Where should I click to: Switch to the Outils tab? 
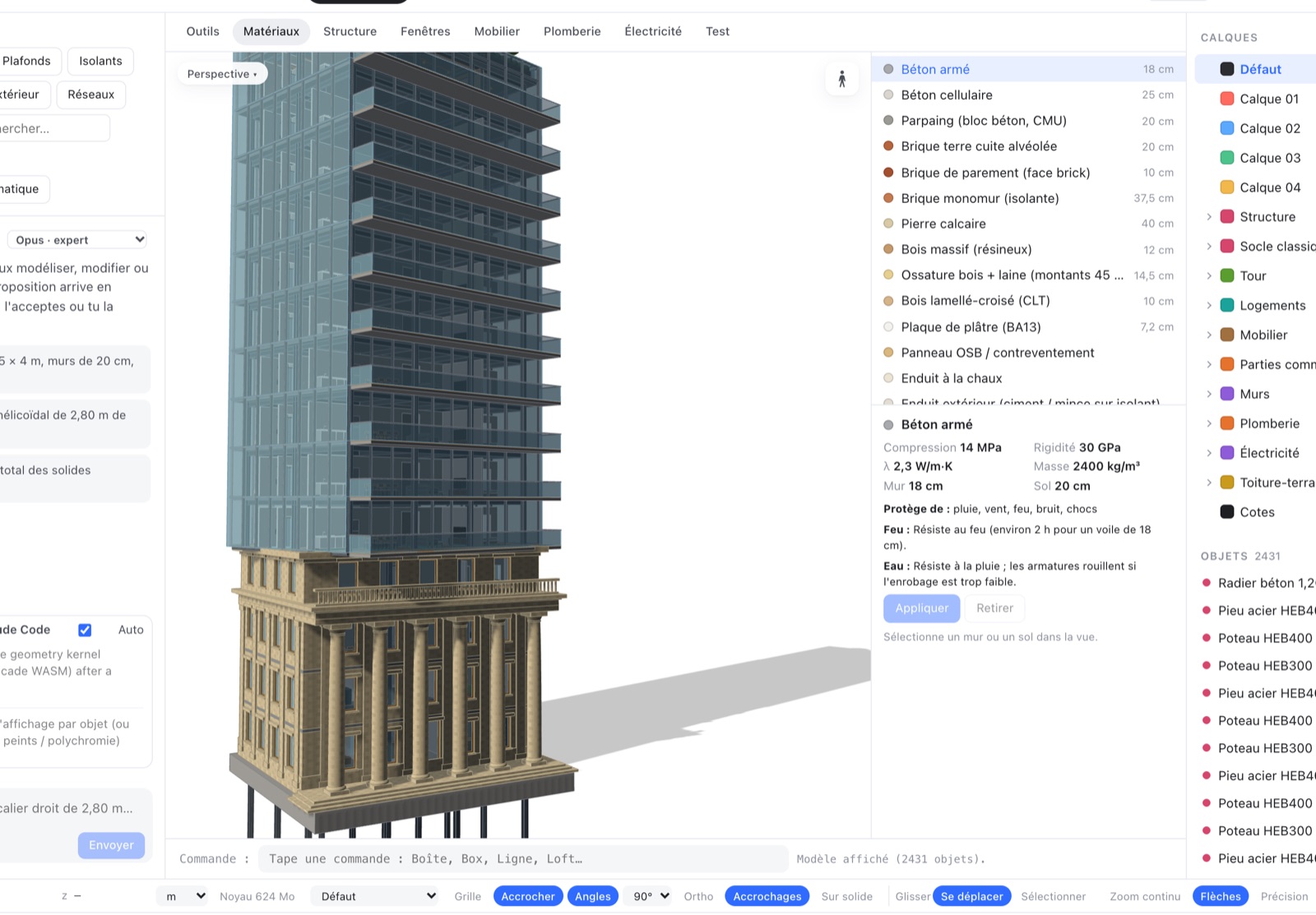pos(202,31)
